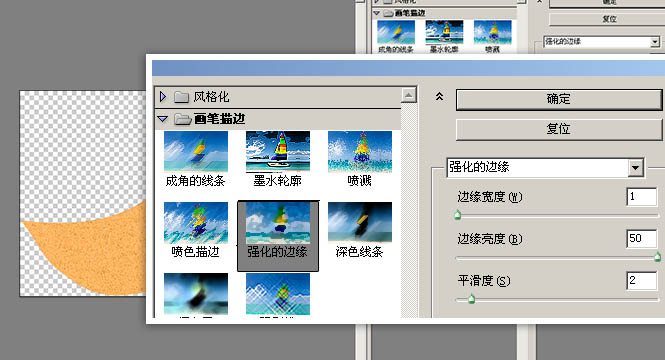Select the 喷溅 filter thumbnail in the front dialog
The height and width of the screenshot is (360, 665).
pyautogui.click(x=360, y=151)
